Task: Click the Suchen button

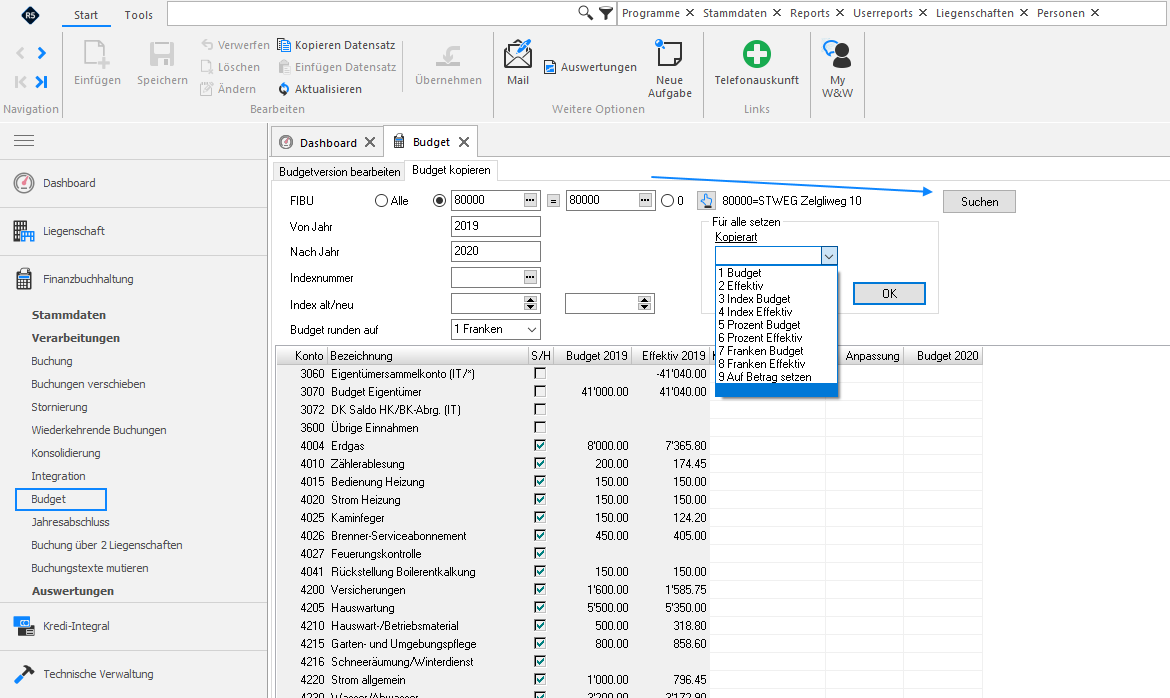Action: 979,202
